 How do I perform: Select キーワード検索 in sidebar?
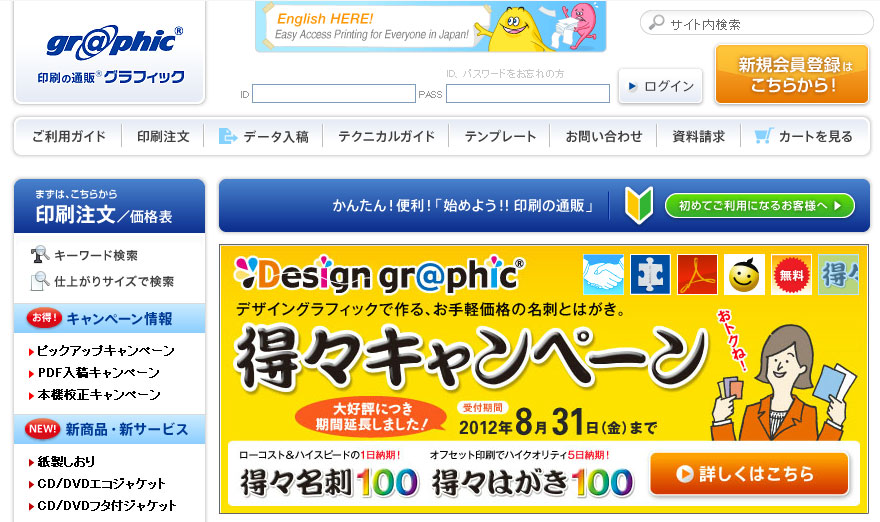95,255
